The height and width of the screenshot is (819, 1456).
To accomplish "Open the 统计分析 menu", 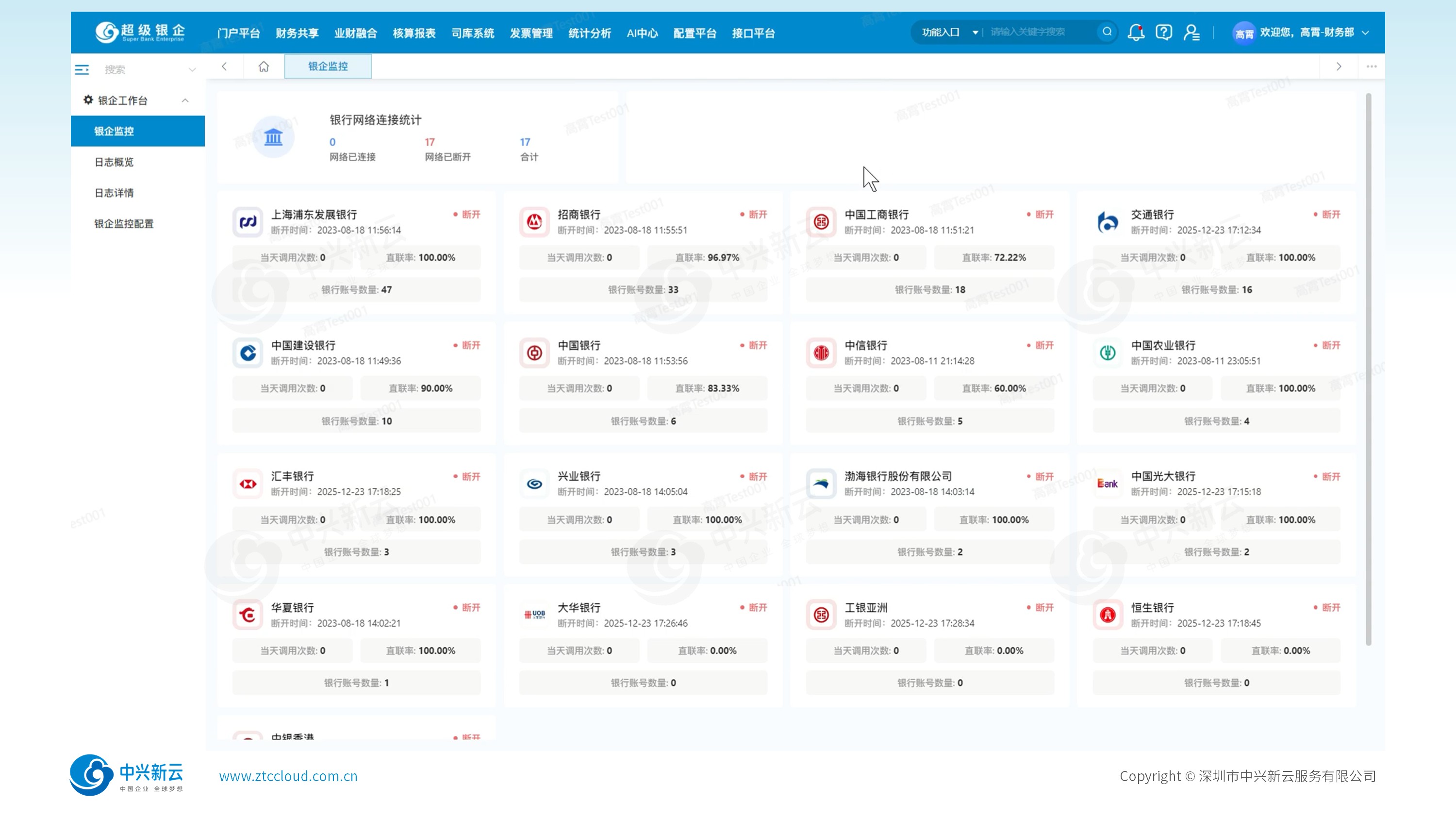I will coord(590,33).
